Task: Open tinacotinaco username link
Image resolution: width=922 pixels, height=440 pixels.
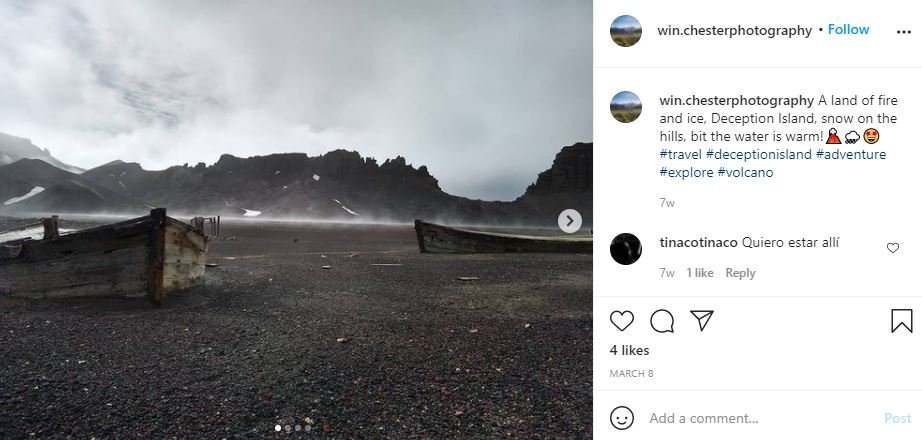Action: click(699, 242)
